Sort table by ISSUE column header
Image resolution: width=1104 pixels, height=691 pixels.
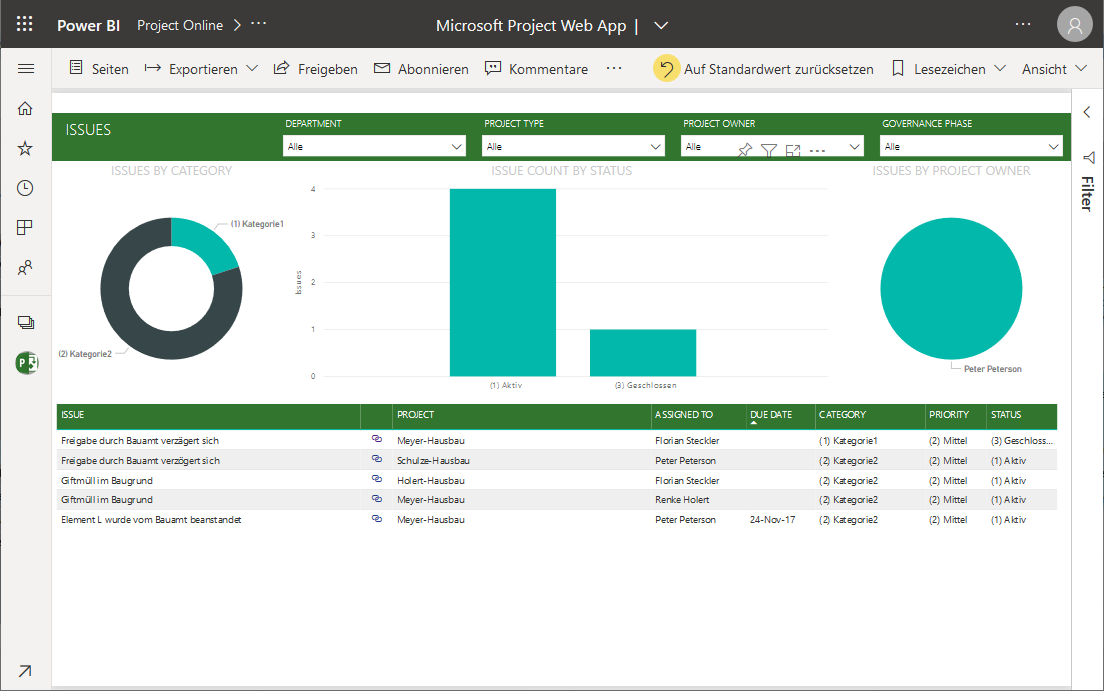[73, 414]
